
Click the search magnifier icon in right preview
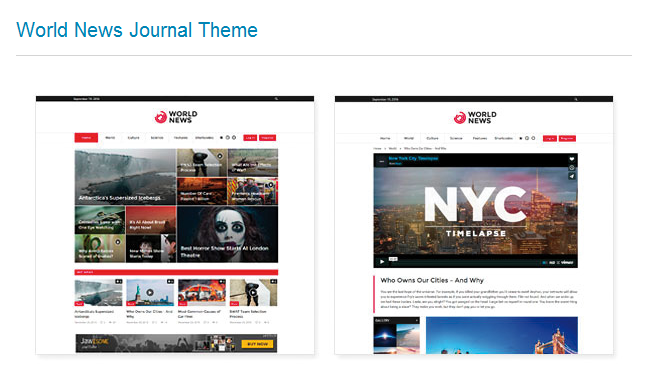[x=576, y=99]
